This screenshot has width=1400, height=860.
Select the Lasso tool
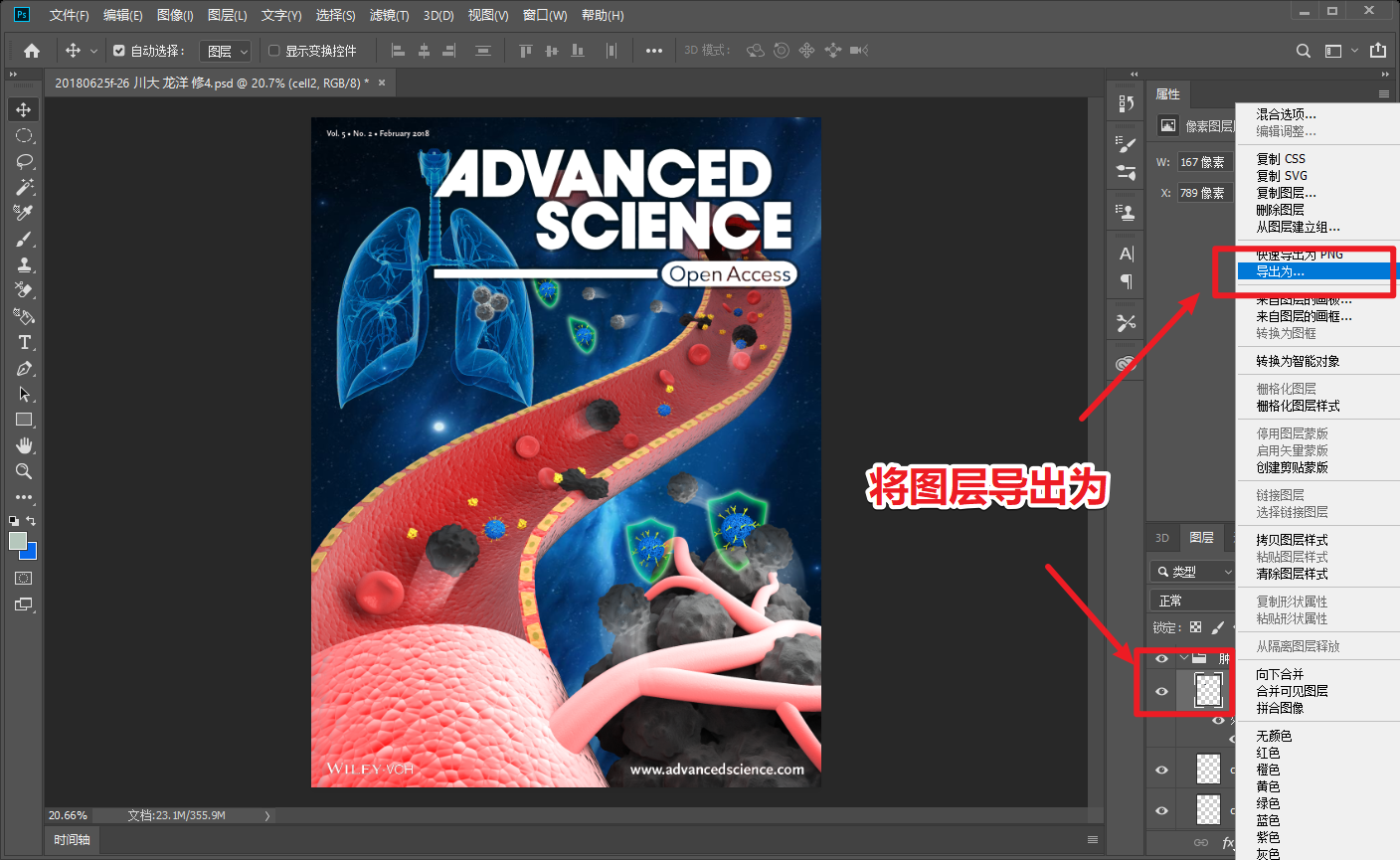(x=24, y=161)
